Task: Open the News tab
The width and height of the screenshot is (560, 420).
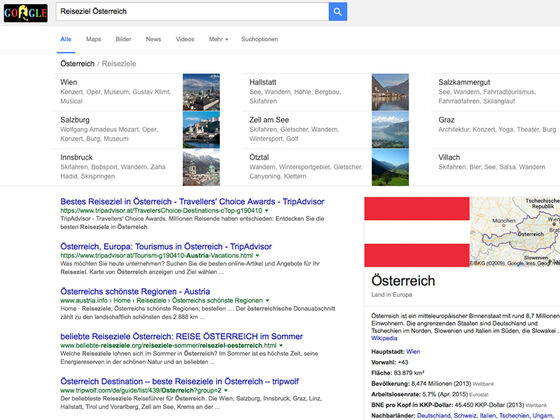Action: click(x=153, y=39)
